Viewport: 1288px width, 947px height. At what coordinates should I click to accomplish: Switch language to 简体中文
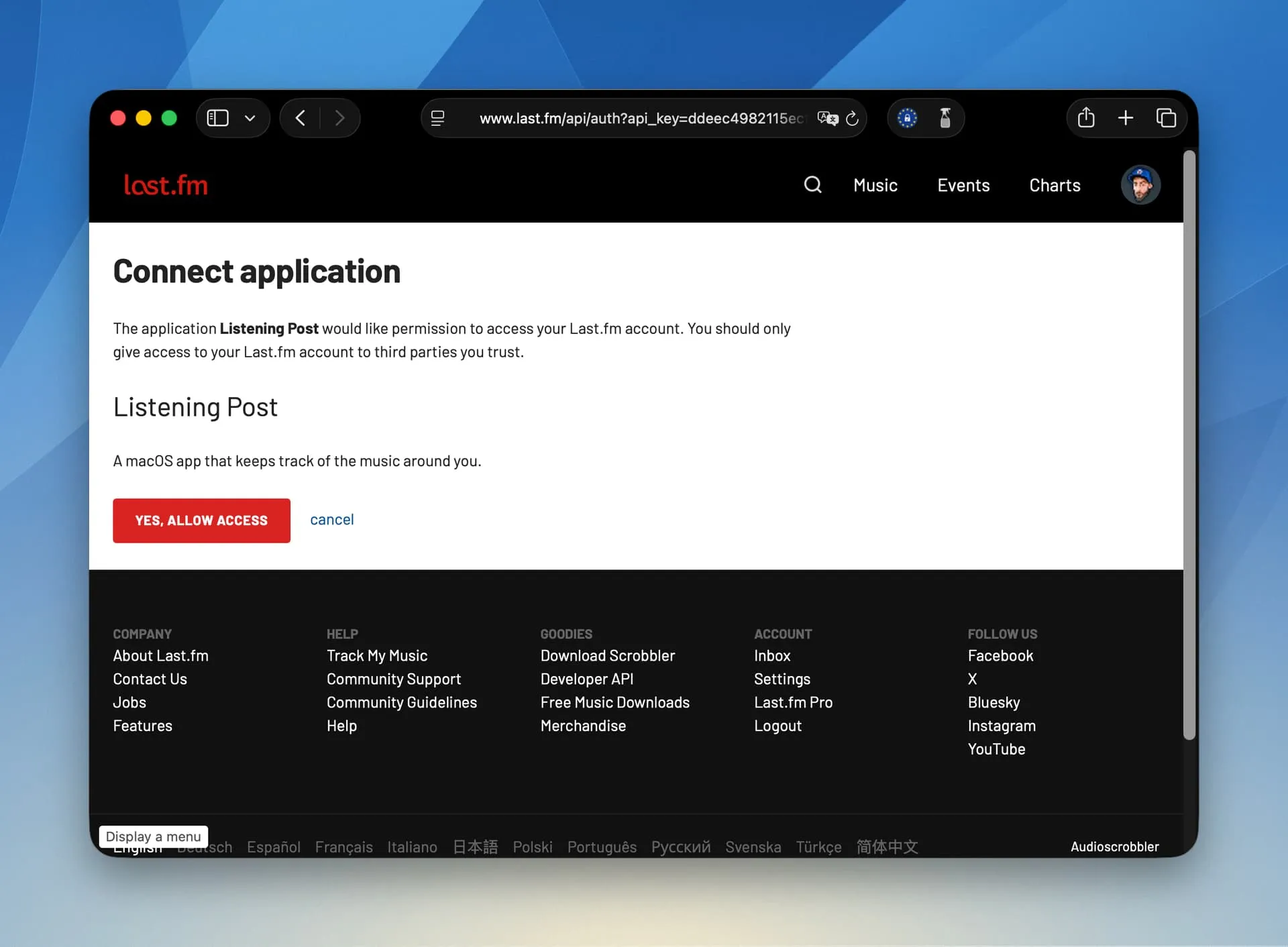point(887,847)
